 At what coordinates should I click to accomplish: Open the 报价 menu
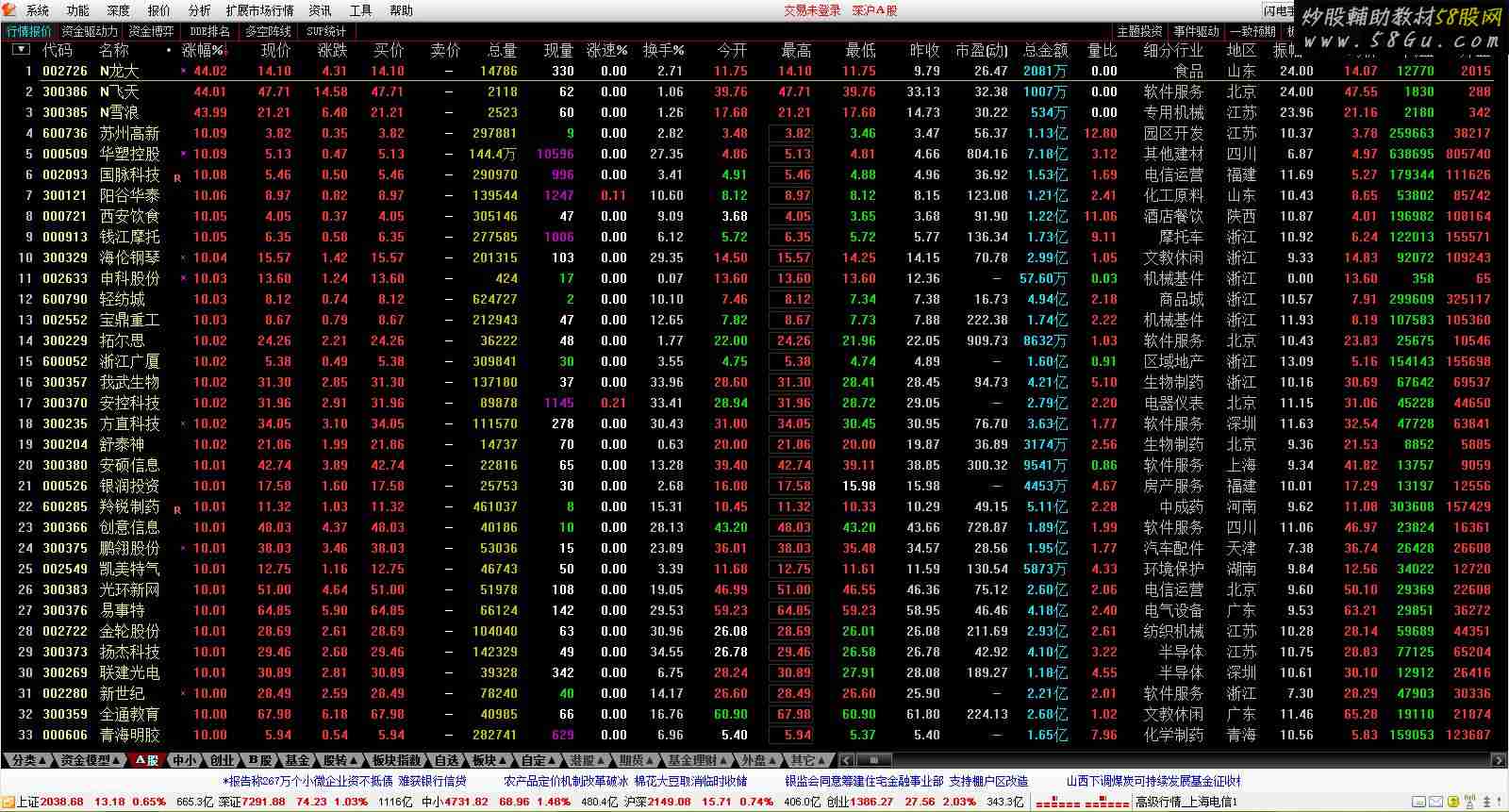159,10
